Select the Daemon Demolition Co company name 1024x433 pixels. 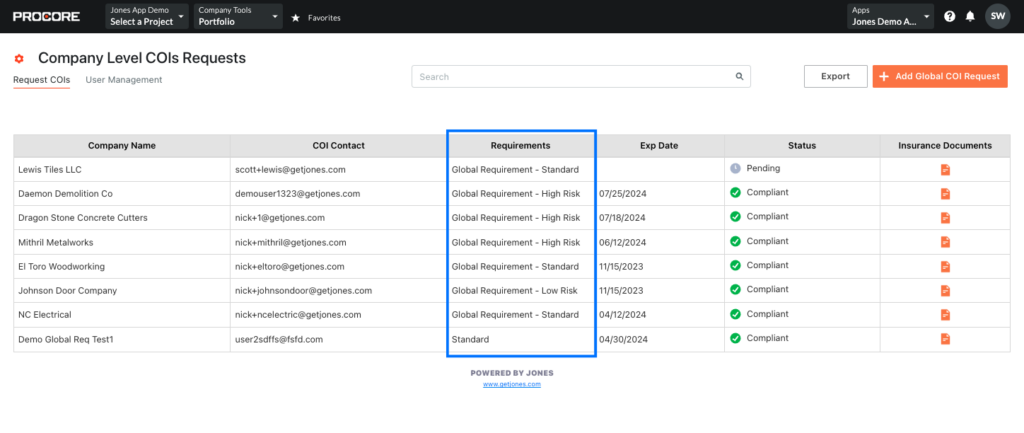pyautogui.click(x=67, y=194)
